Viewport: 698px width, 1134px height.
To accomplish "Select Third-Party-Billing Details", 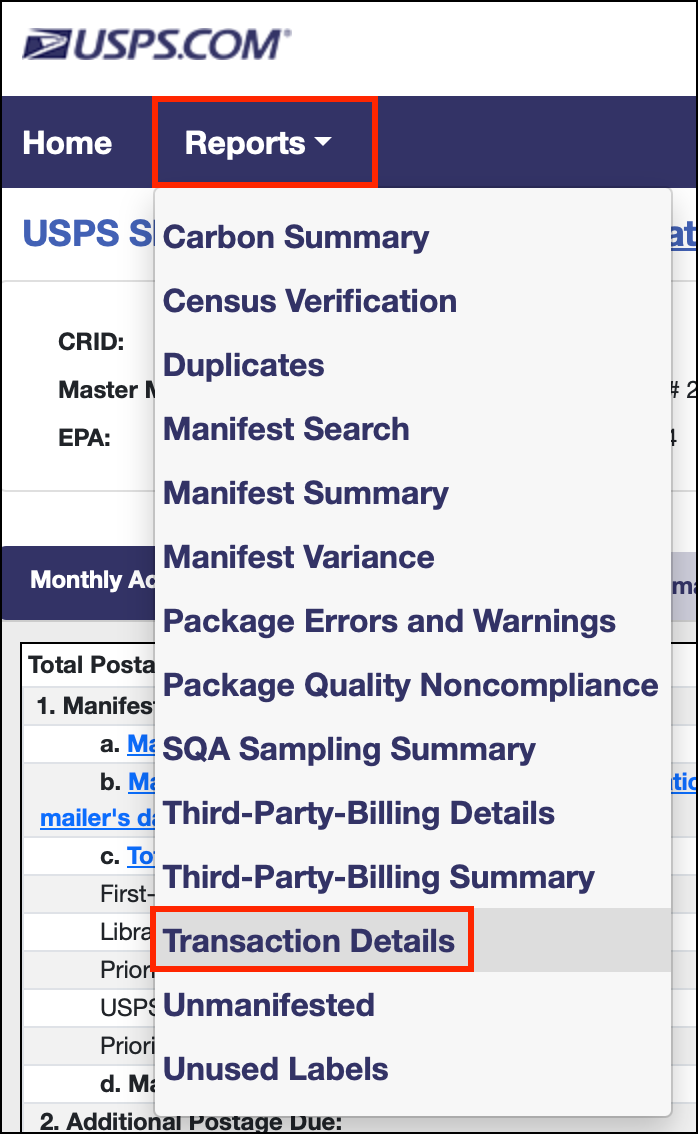I will [359, 813].
